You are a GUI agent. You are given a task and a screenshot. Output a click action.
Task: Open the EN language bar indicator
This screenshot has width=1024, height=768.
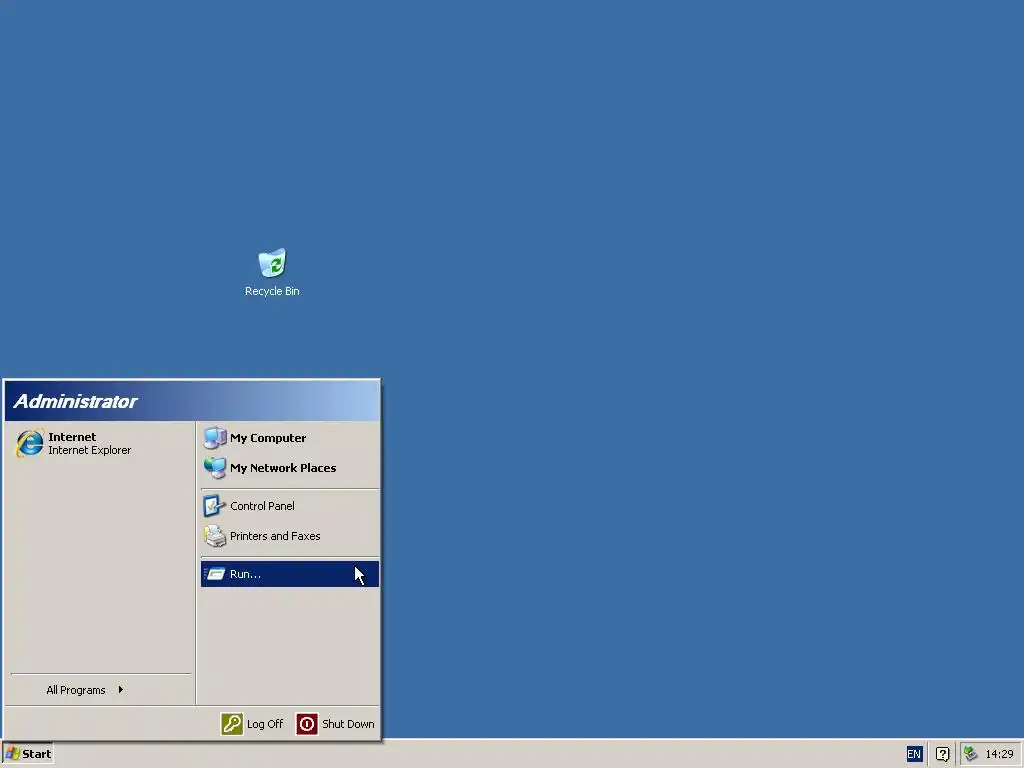914,754
